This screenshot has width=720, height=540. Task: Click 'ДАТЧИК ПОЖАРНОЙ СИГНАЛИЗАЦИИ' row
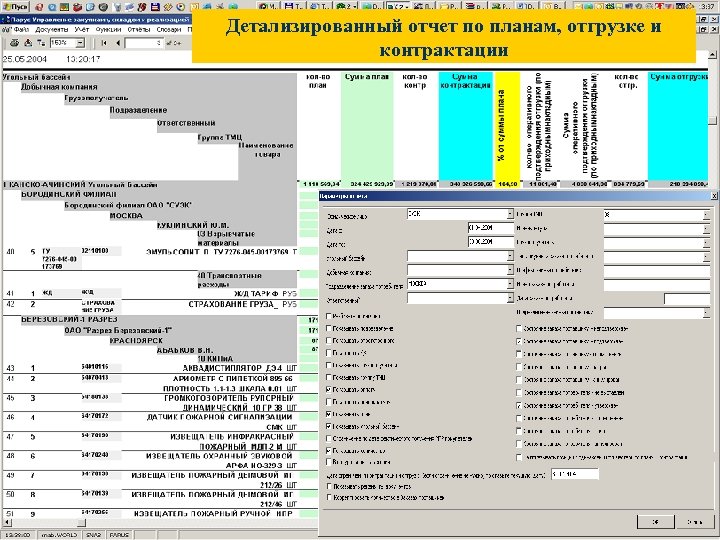[x=219, y=417]
